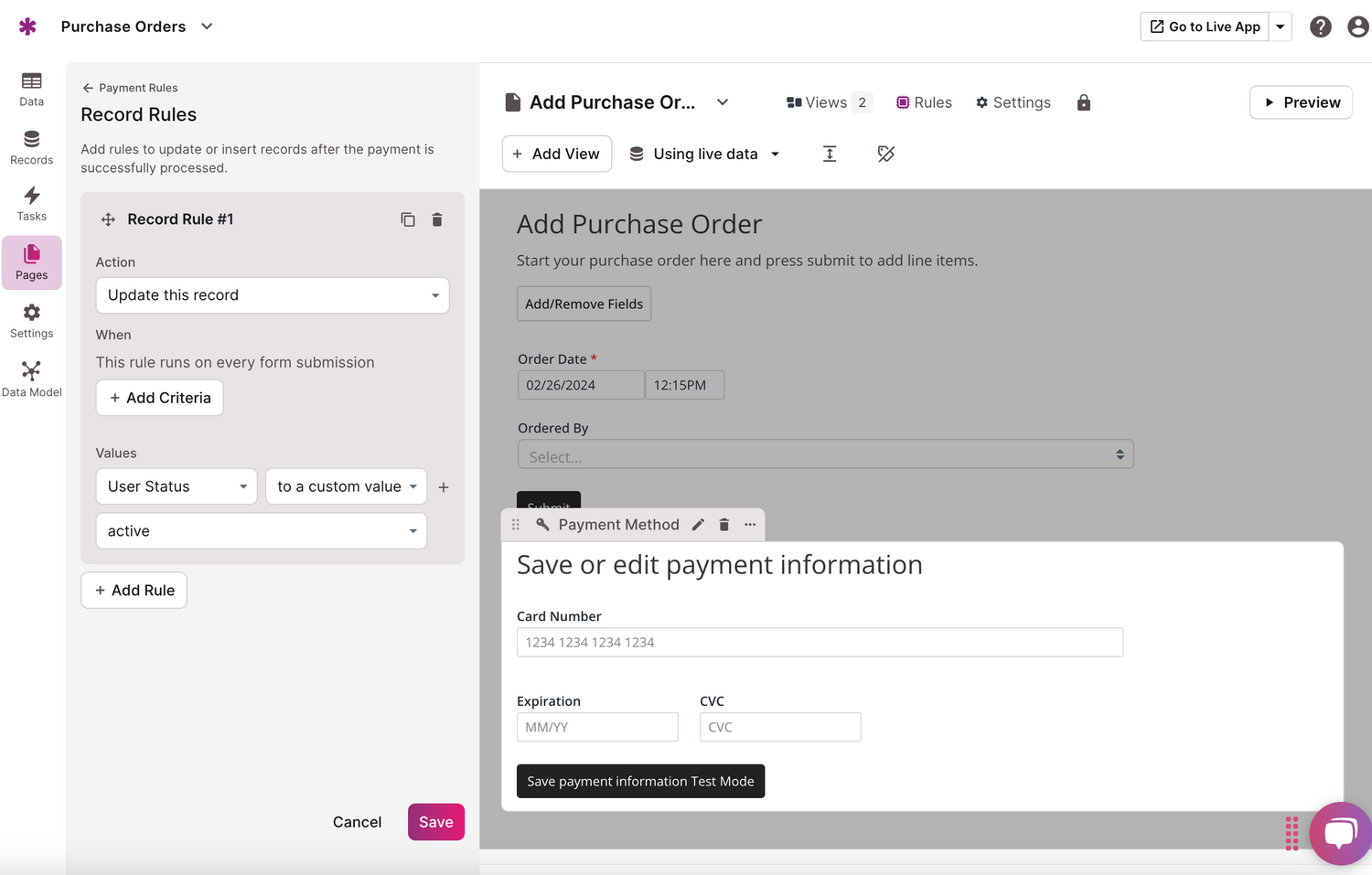1372x875 pixels.
Task: Open the 'Using live data' dropdown
Action: click(704, 154)
